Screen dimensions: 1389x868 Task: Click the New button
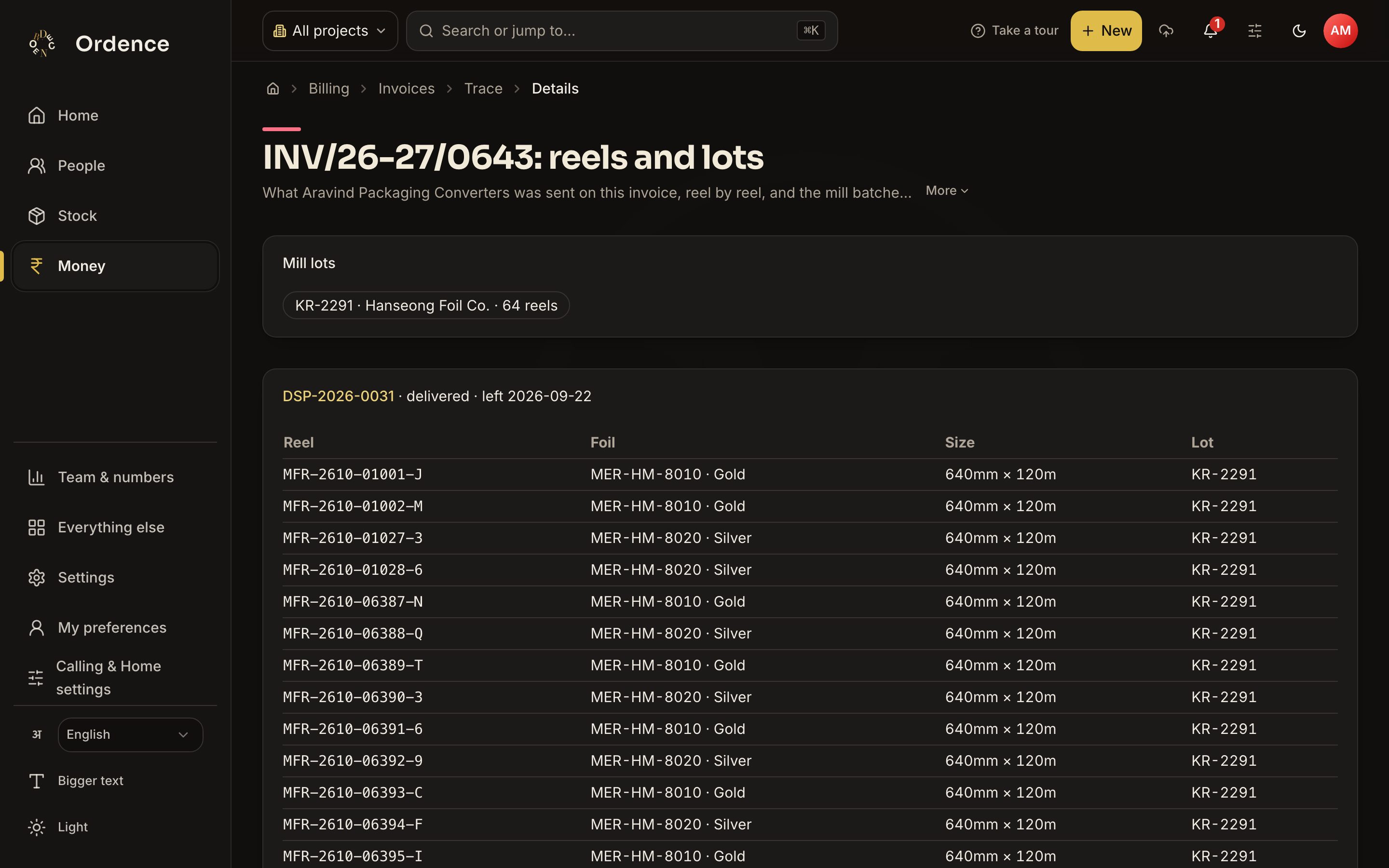point(1106,30)
